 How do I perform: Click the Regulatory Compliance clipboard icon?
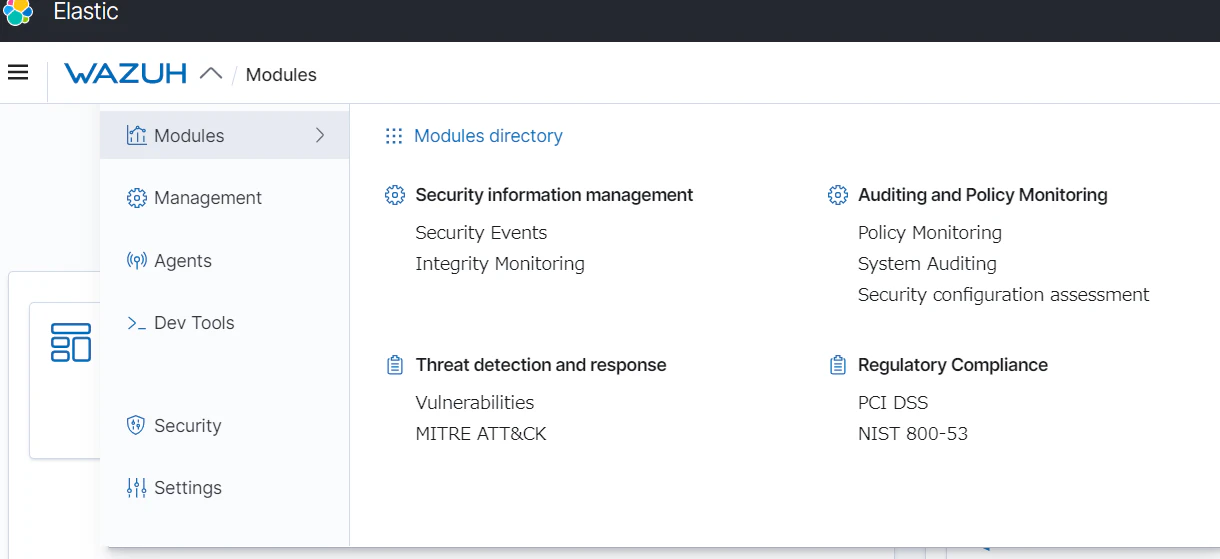point(838,365)
